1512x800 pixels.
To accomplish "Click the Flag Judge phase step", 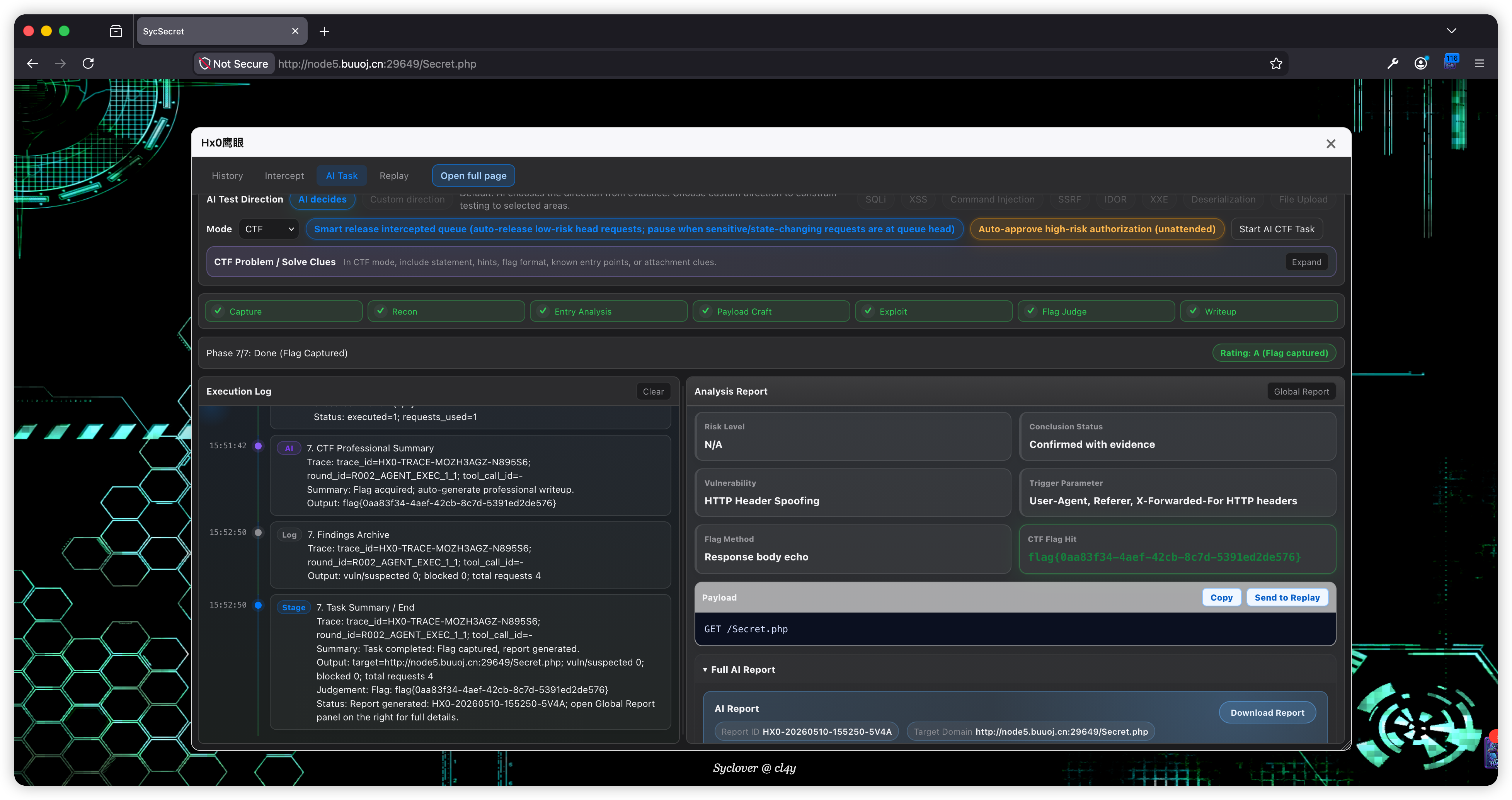I will click(1097, 311).
